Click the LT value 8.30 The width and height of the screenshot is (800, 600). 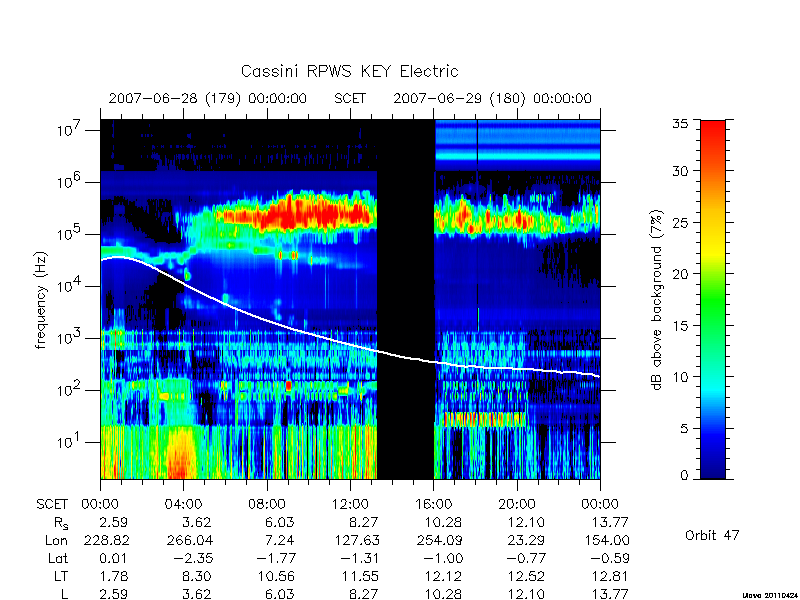[196, 577]
